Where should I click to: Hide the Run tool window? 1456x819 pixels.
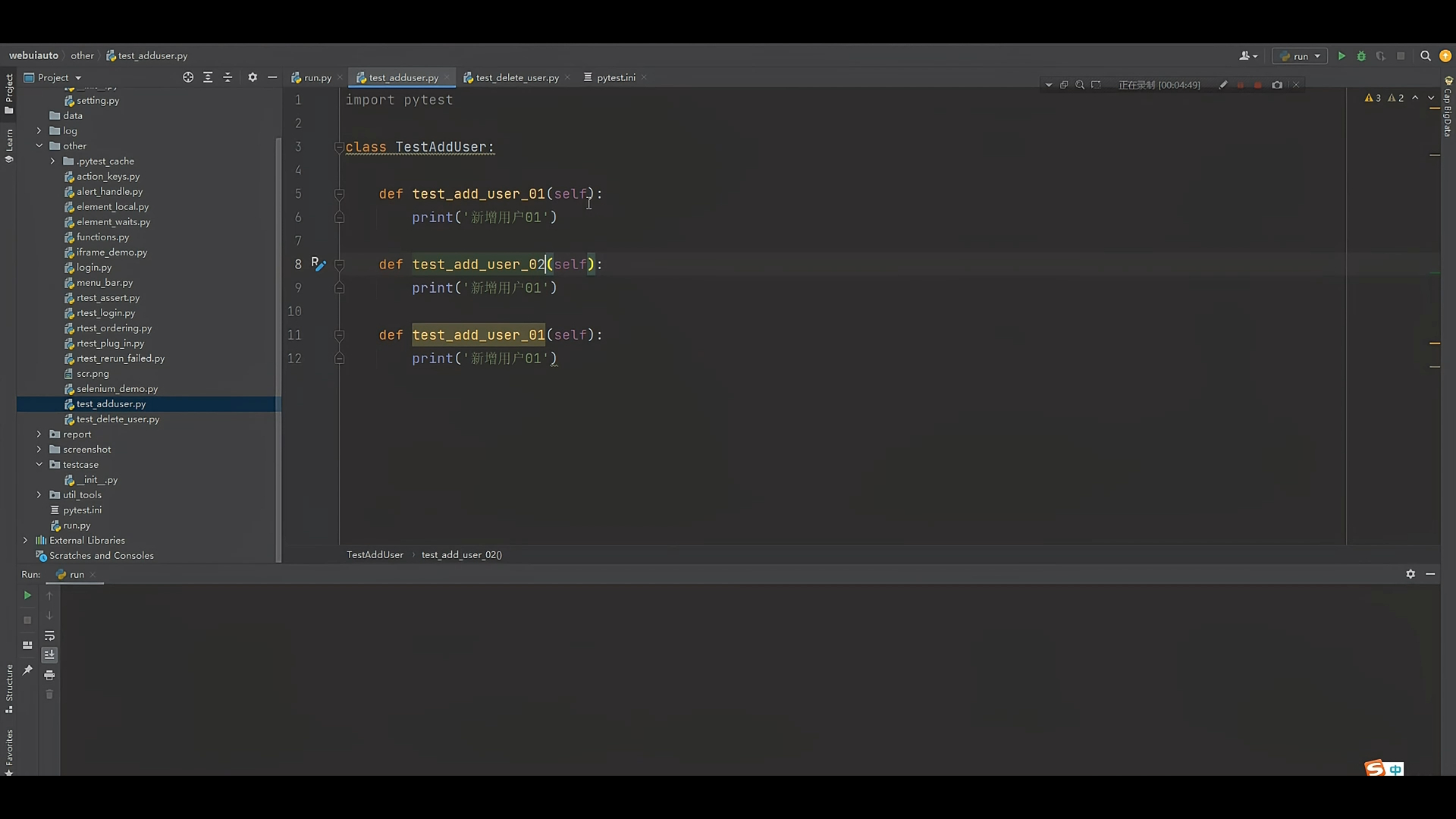coord(1430,574)
